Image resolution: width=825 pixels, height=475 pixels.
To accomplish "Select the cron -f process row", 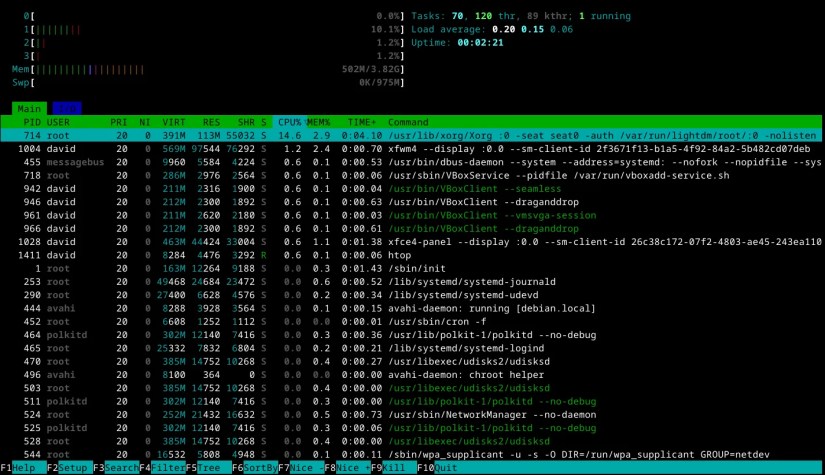I will [x=411, y=321].
